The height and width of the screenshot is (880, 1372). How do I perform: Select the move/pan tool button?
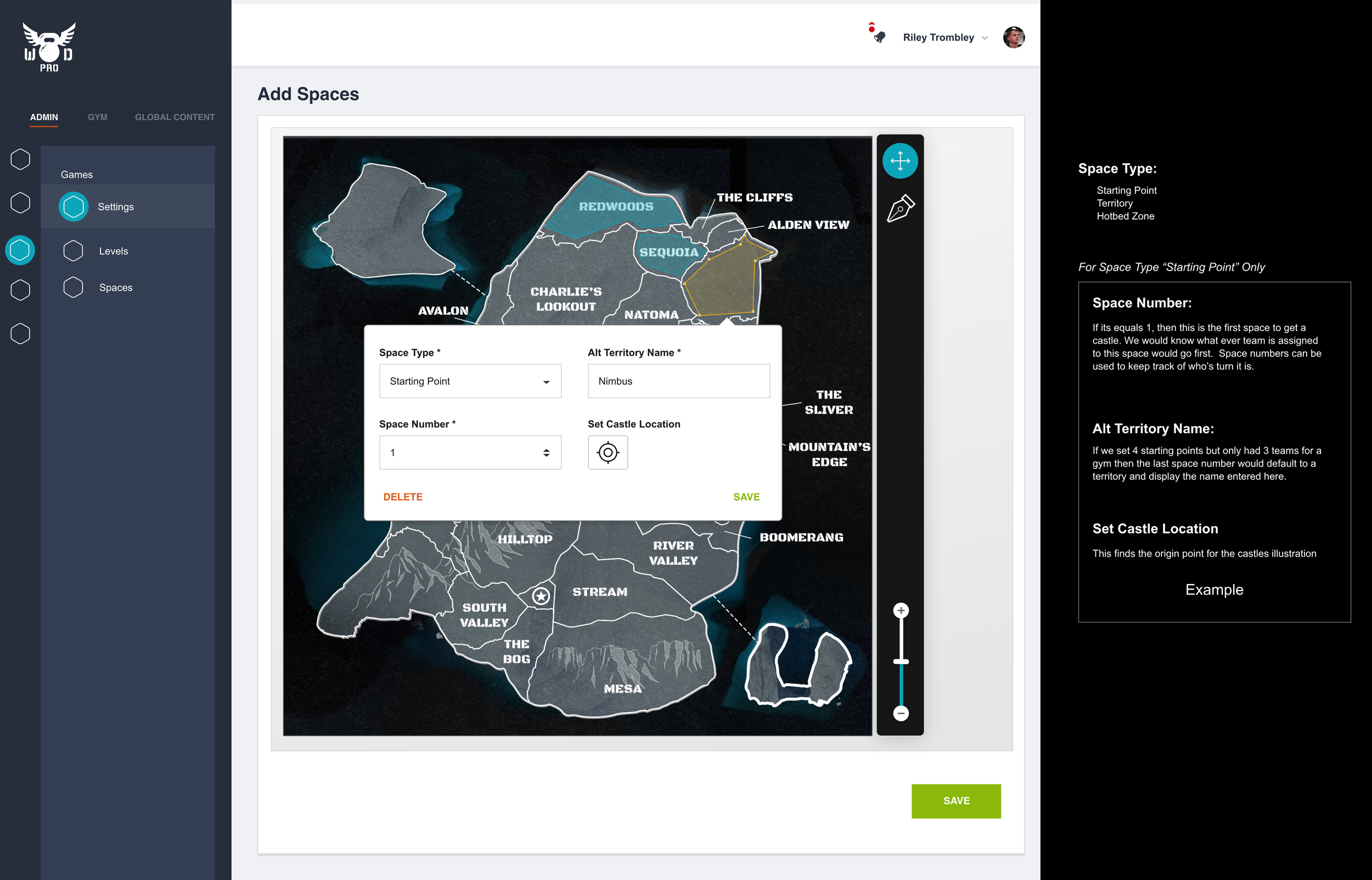(x=899, y=160)
